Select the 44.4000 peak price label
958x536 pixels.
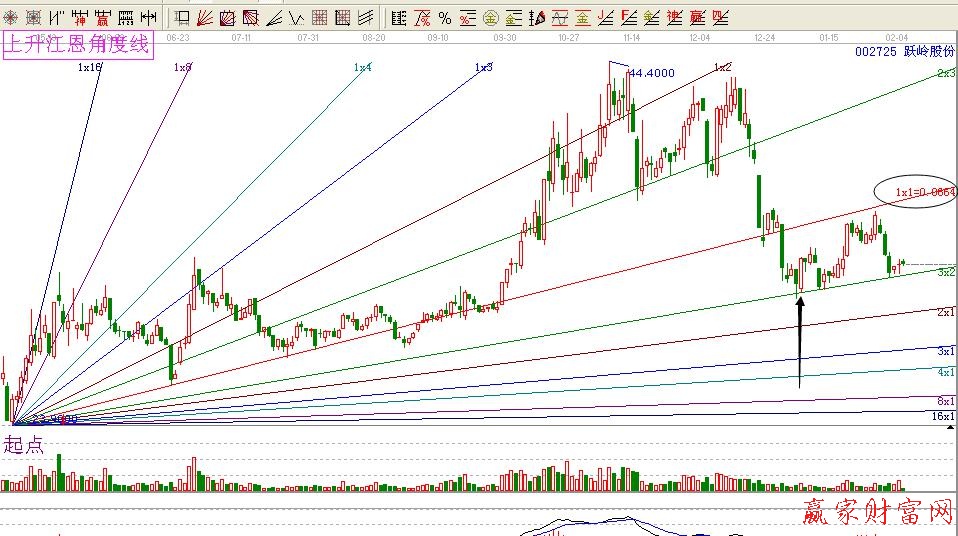point(652,73)
